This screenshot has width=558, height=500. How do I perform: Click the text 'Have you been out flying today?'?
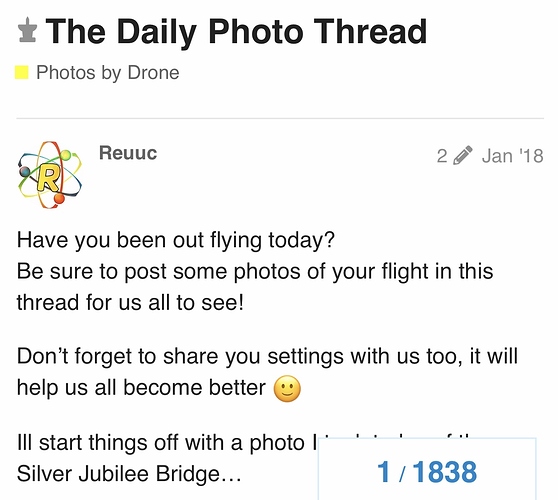176,240
